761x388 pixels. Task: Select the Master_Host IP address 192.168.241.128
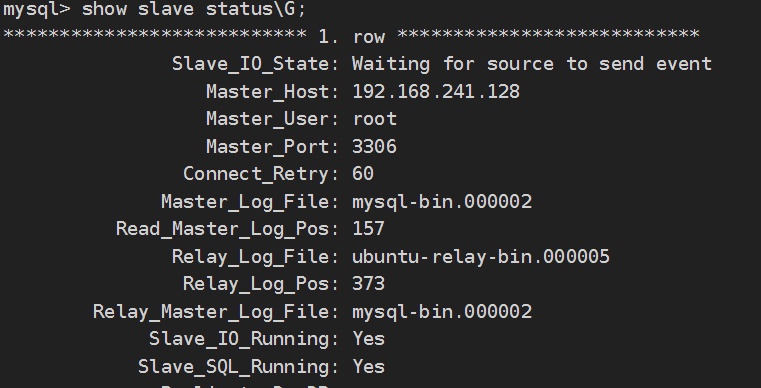tap(436, 91)
